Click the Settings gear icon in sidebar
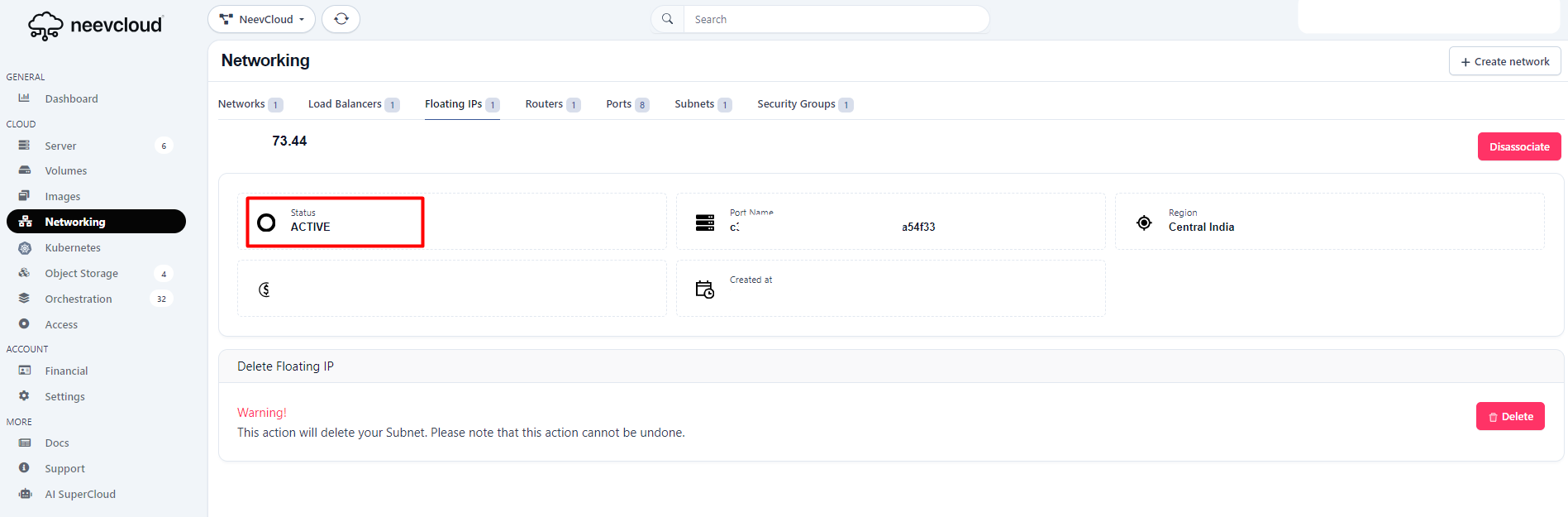 (x=25, y=396)
